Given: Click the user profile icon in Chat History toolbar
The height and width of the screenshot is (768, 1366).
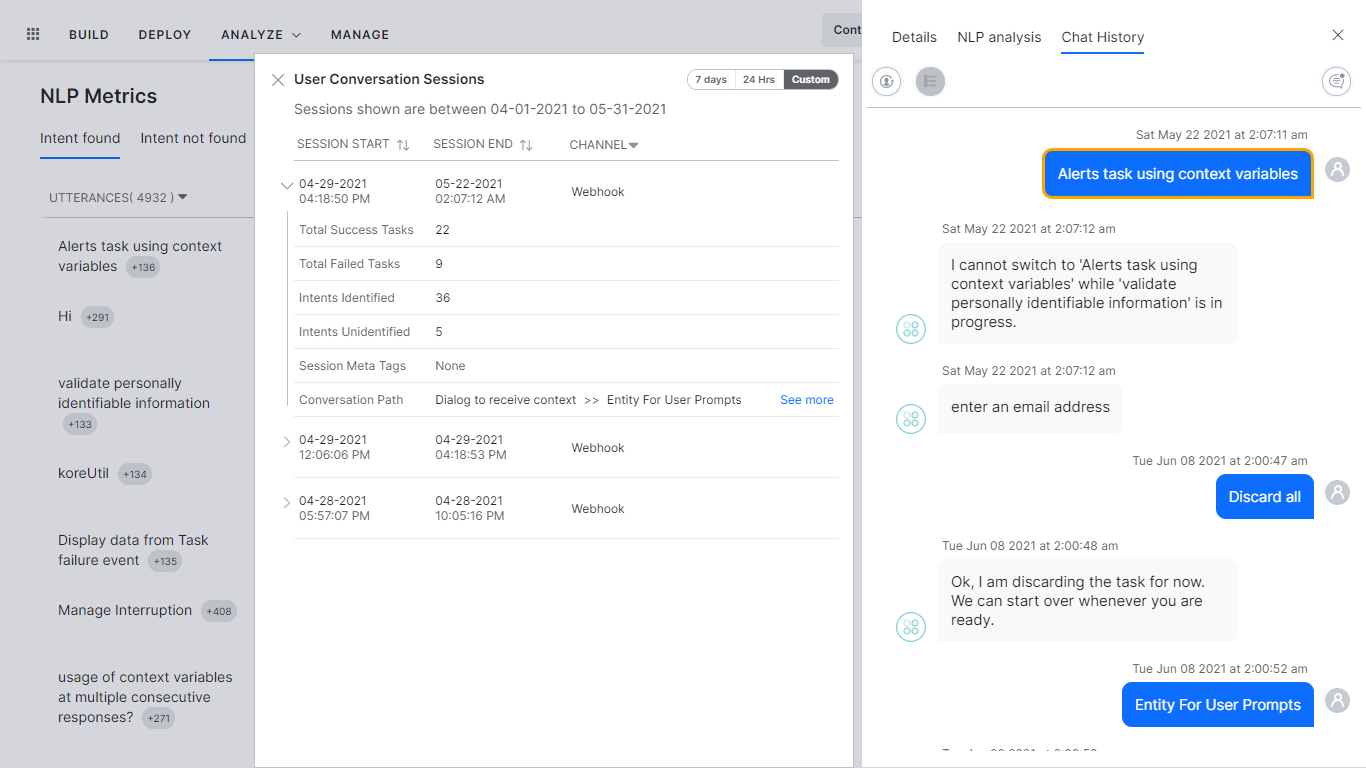Looking at the screenshot, I should [x=886, y=81].
